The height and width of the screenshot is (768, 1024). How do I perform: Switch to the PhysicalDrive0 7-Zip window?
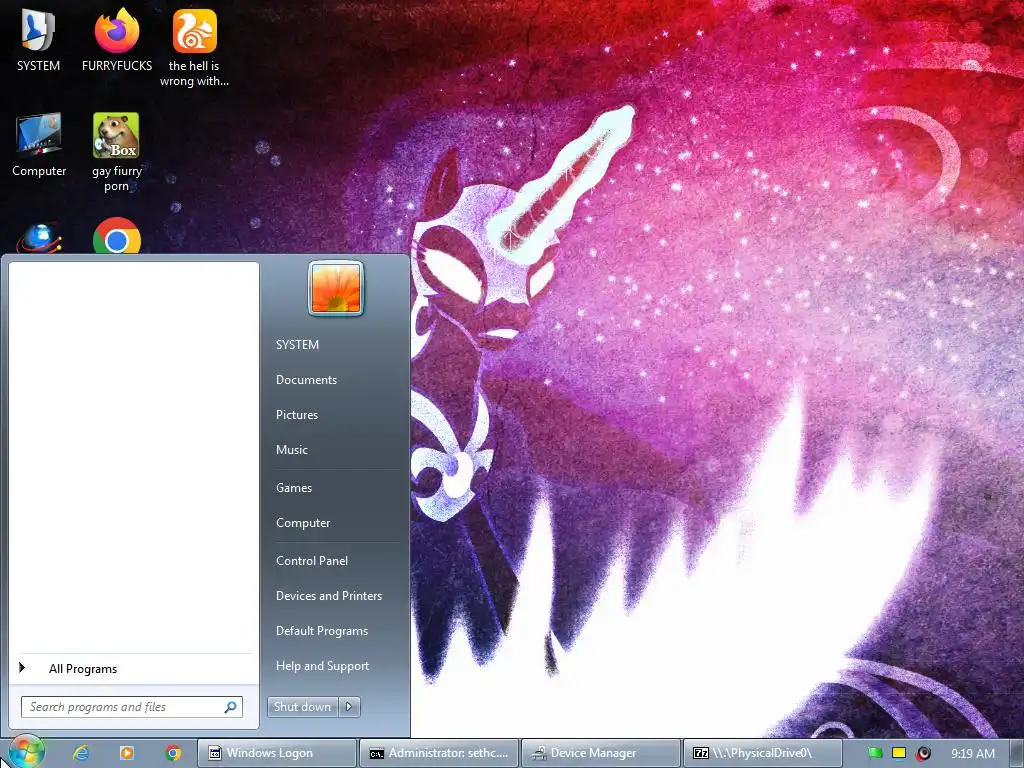click(762, 753)
